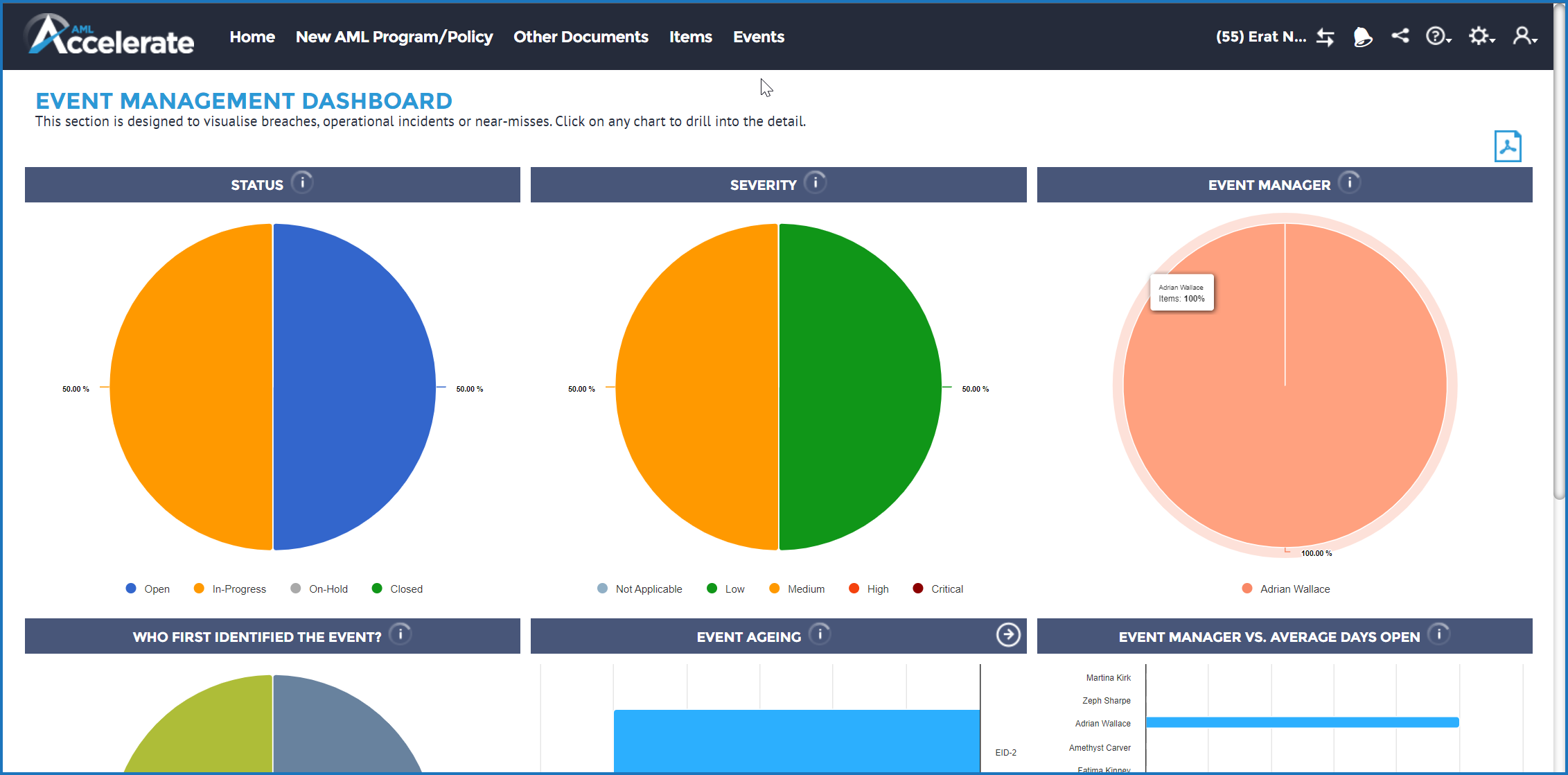Open the Items menu
The width and height of the screenshot is (1568, 775).
[690, 37]
